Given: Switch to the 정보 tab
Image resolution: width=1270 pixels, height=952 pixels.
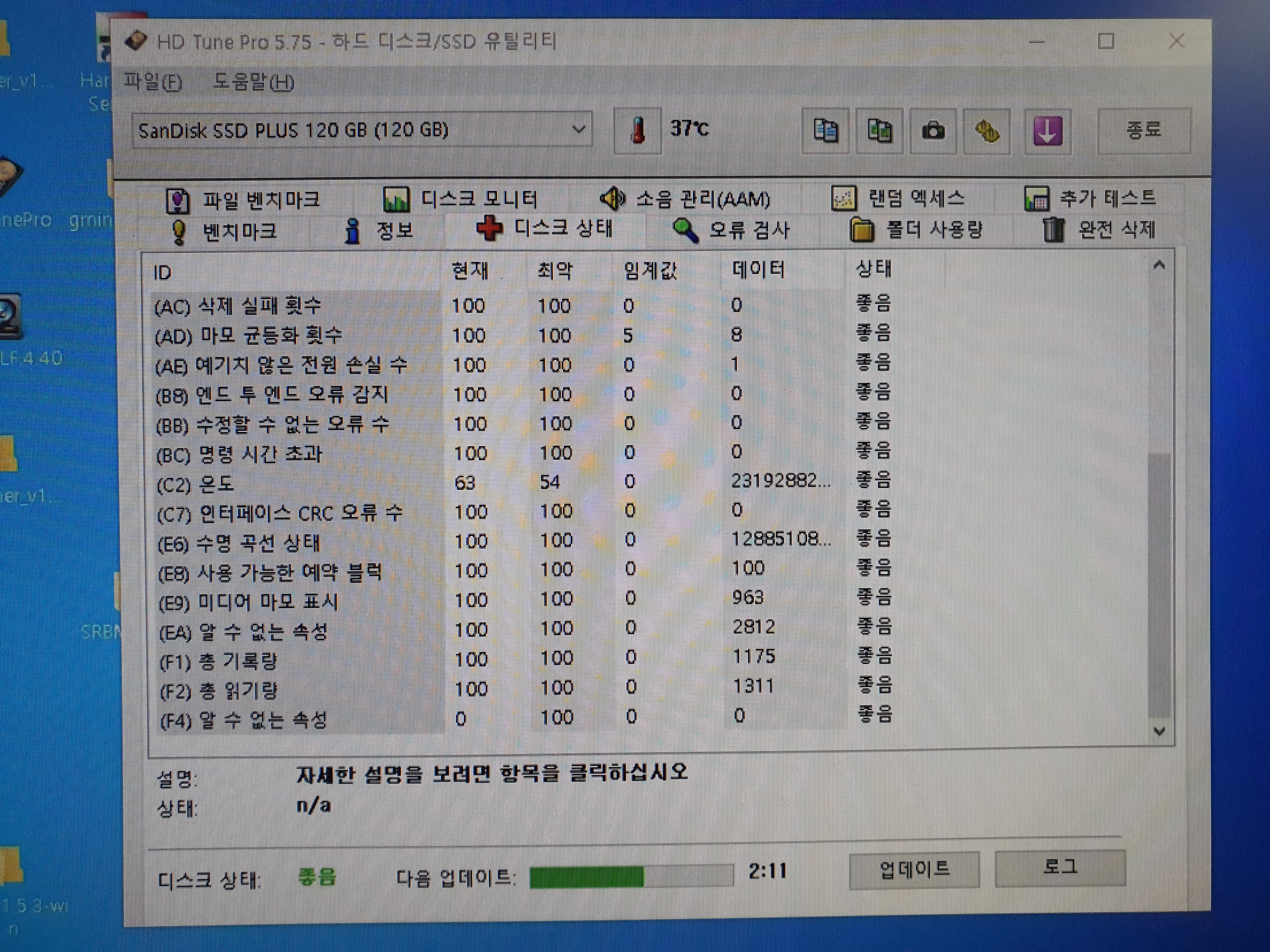Looking at the screenshot, I should click(378, 231).
